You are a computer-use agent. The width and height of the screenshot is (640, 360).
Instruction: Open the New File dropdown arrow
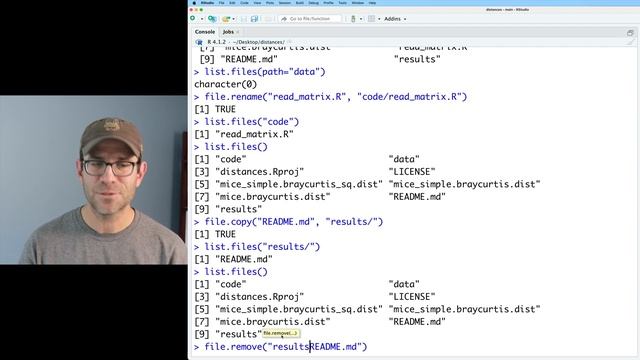pyautogui.click(x=202, y=19)
